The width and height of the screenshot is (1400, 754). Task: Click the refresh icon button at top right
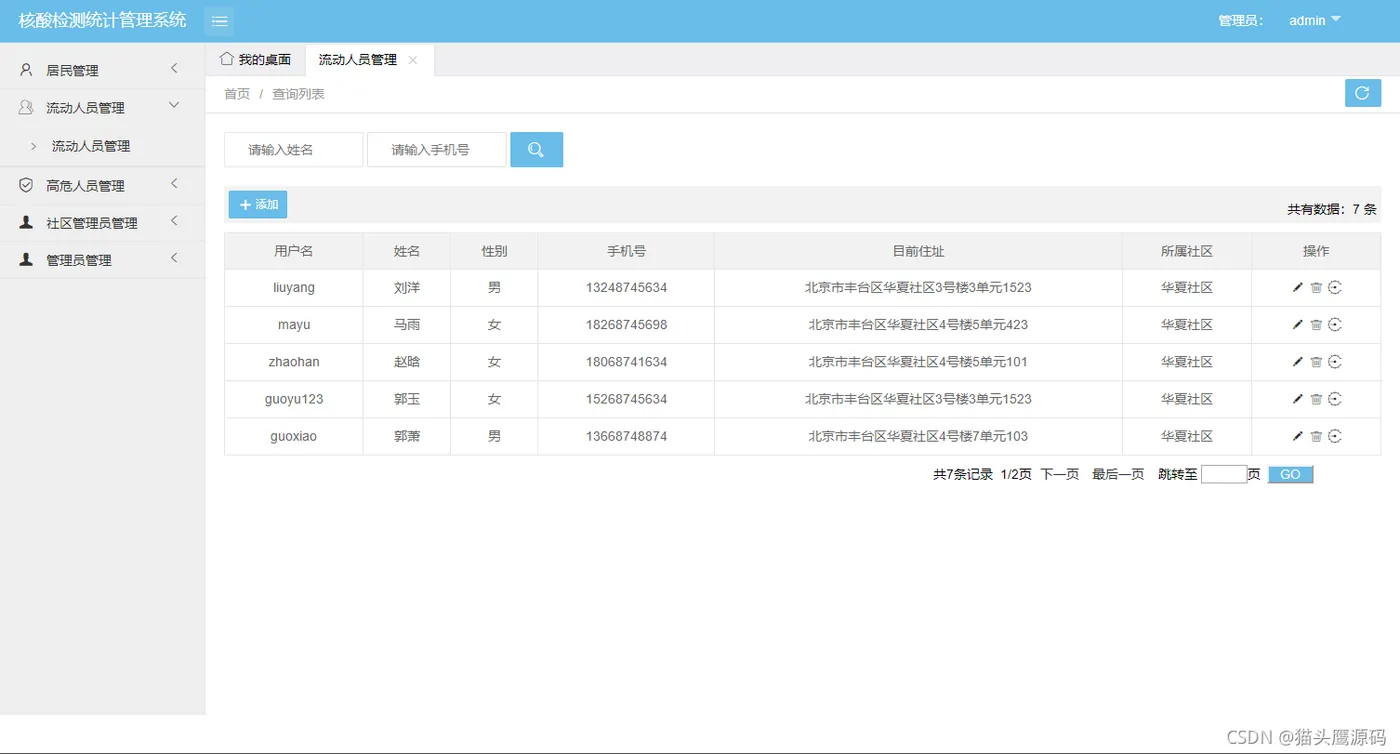click(1362, 93)
